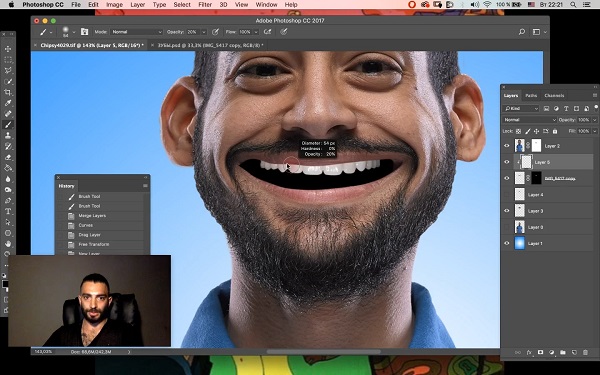Screen dimensions: 600x375
Task: Open workspace switcher dropdown
Action: pyautogui.click(x=539, y=32)
